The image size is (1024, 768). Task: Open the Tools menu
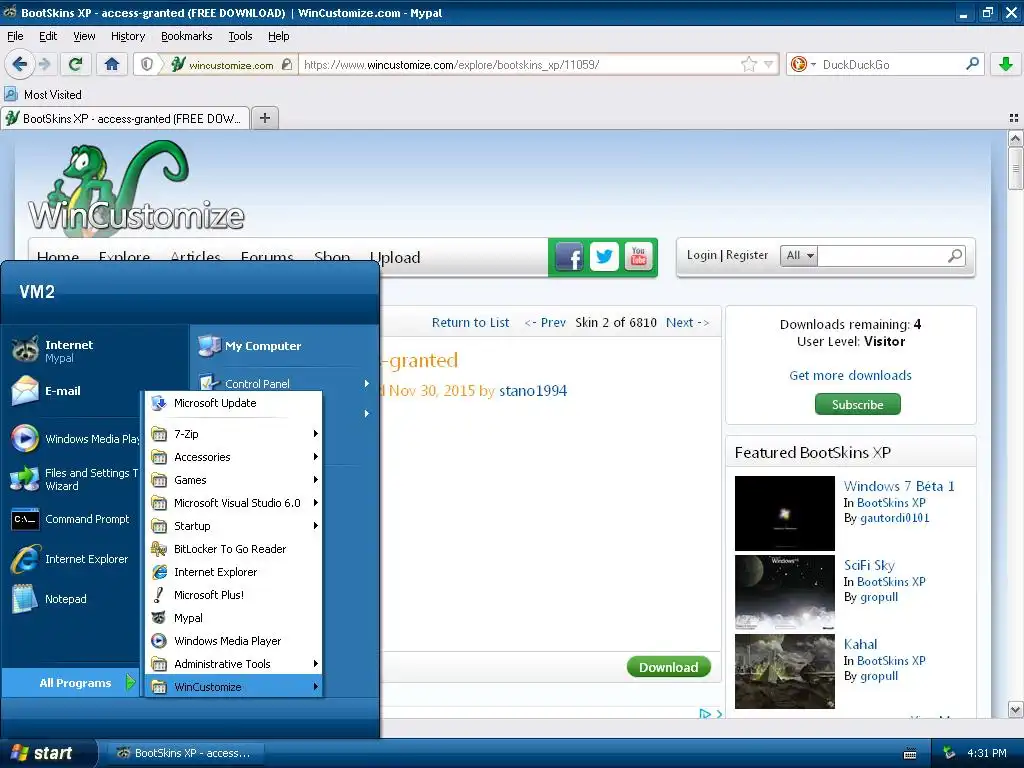(240, 36)
